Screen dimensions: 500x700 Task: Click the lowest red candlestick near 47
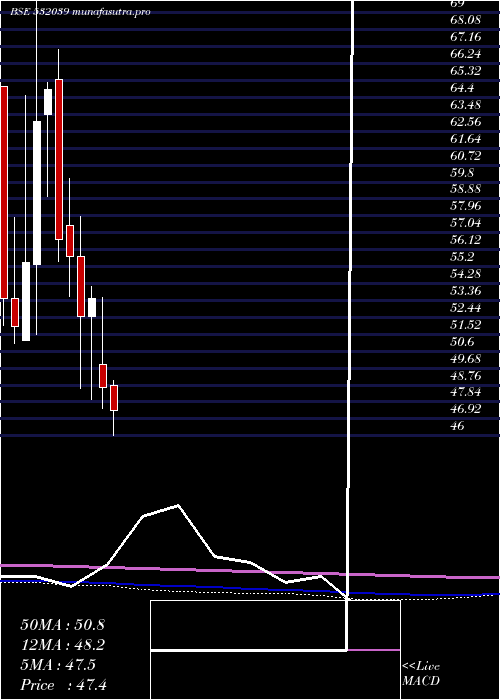pyautogui.click(x=114, y=398)
